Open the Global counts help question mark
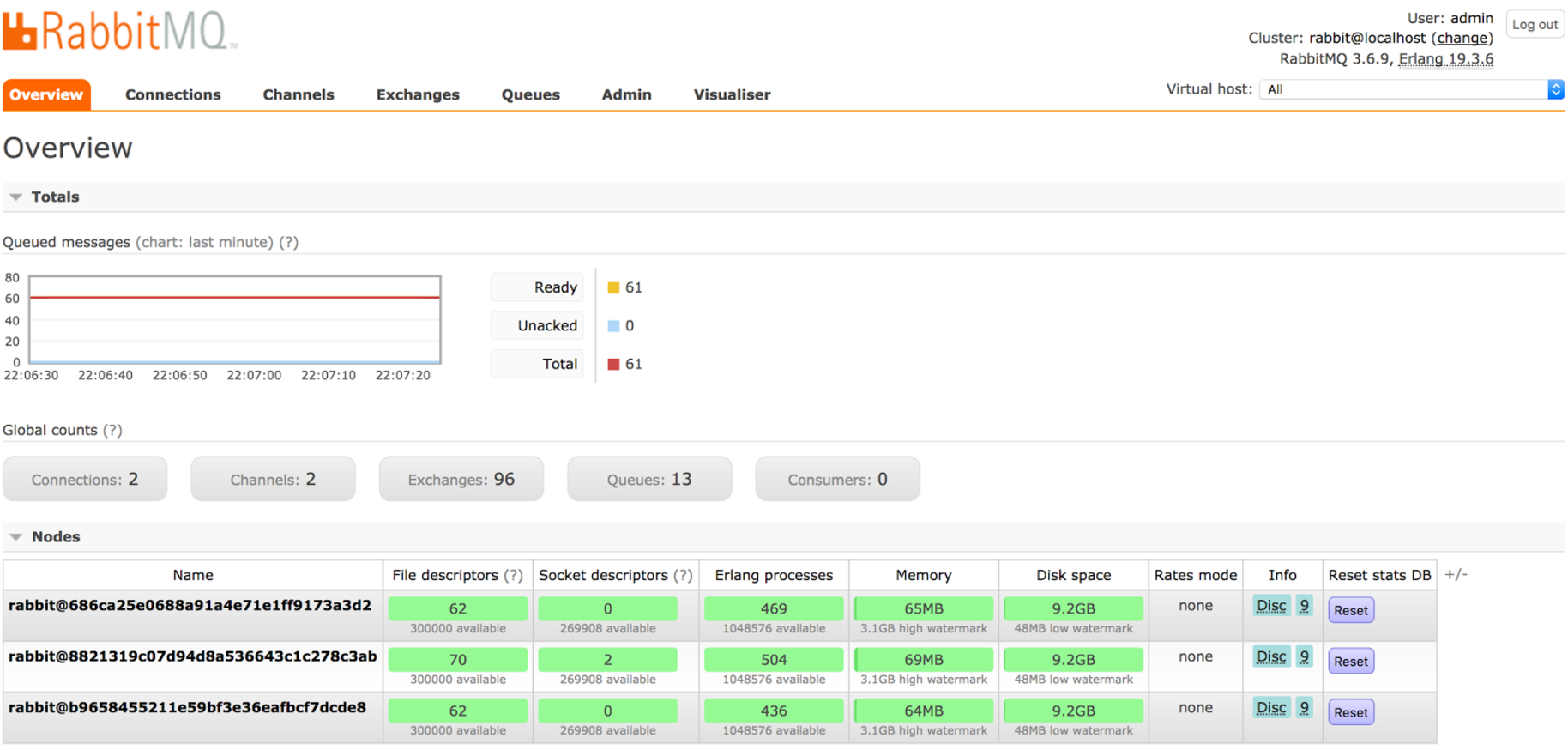This screenshot has height=750, width=1568. 112,431
